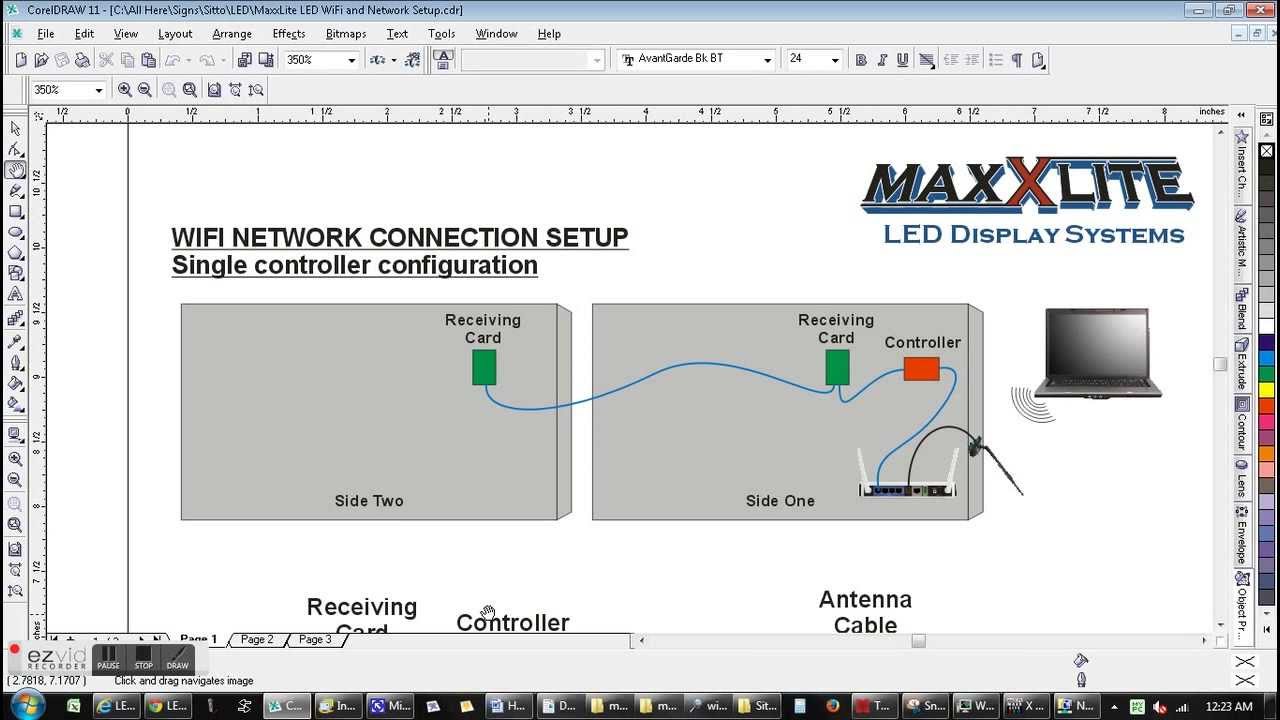1280x720 pixels.
Task: Toggle non-printing characters paragraph mark
Action: [x=1016, y=60]
